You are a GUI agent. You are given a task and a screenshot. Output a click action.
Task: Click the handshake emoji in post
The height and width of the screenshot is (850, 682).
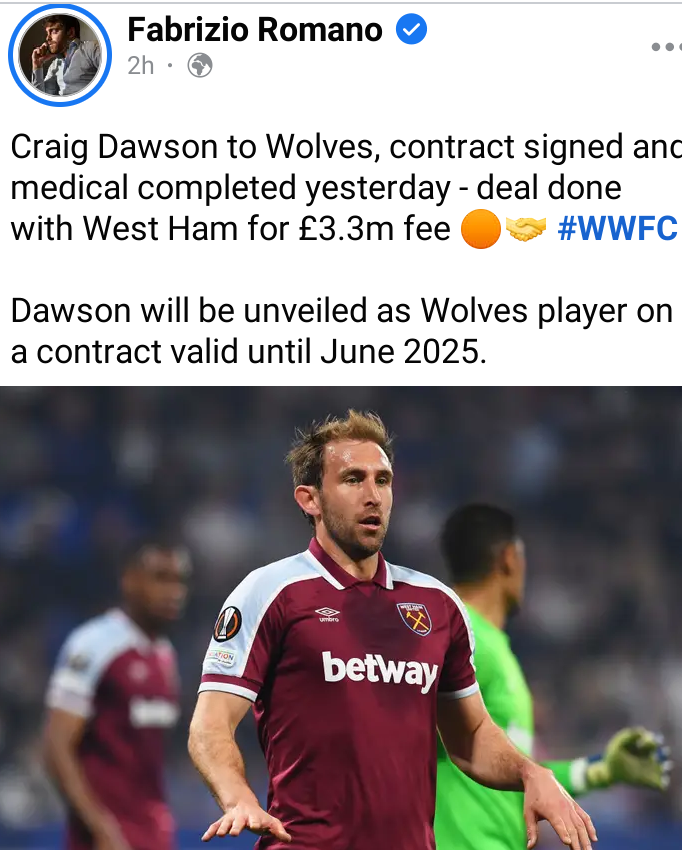(526, 229)
